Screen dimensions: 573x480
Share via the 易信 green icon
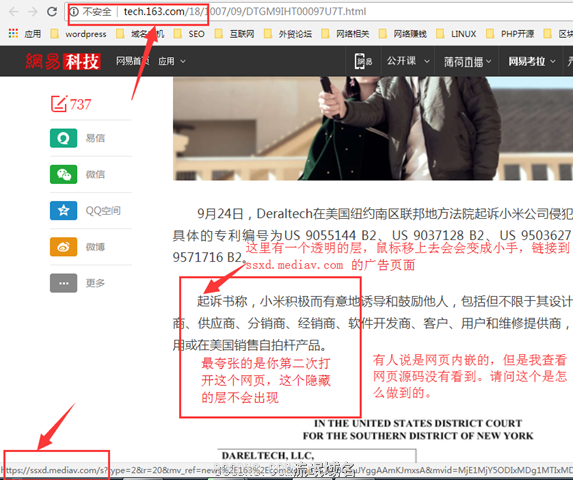click(64, 138)
